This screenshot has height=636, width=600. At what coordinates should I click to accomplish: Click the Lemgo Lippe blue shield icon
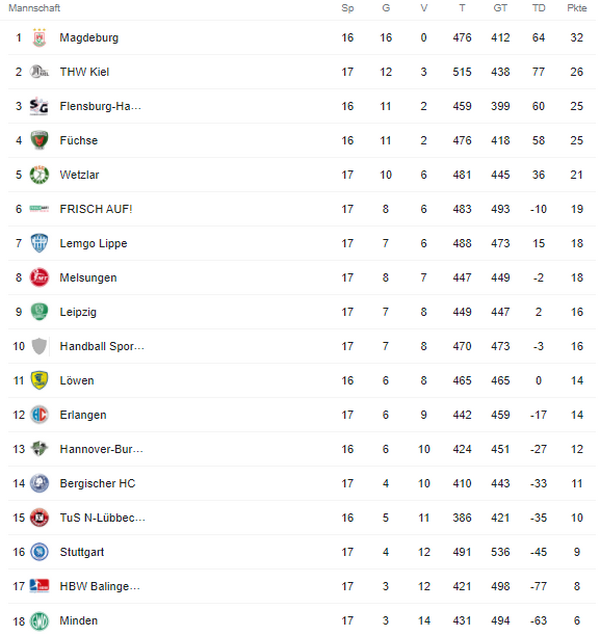point(39,243)
